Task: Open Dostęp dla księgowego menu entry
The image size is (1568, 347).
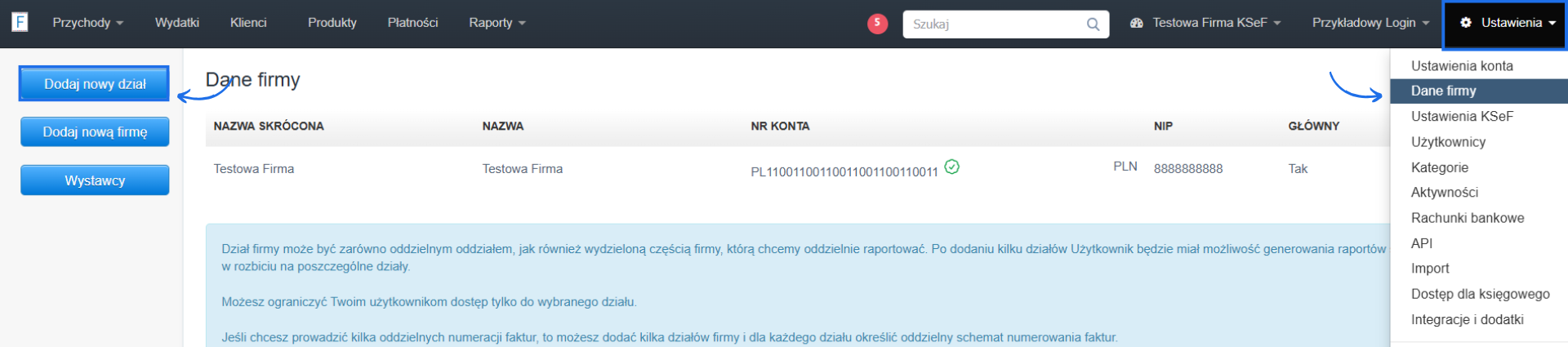Action: click(1479, 294)
